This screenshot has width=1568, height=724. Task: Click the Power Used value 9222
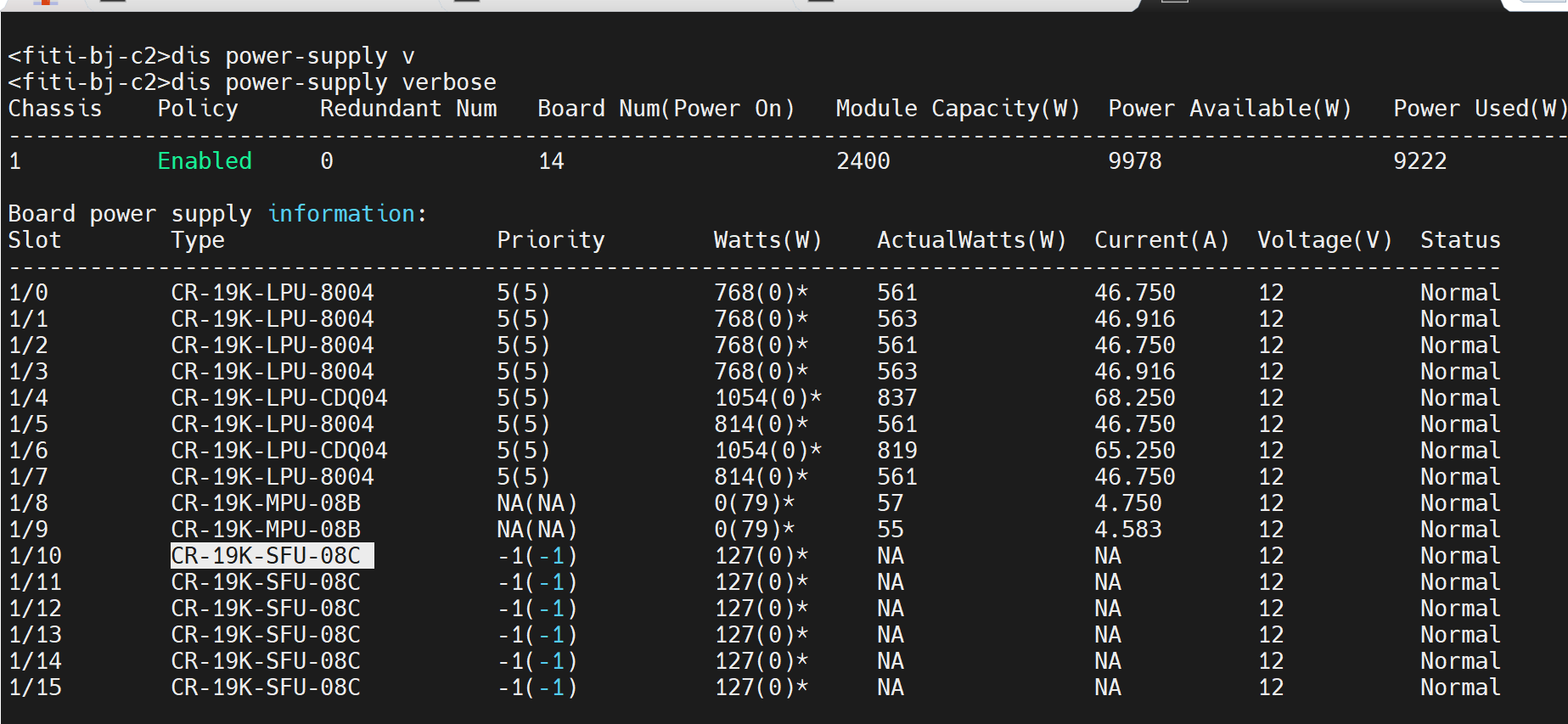point(1419,161)
